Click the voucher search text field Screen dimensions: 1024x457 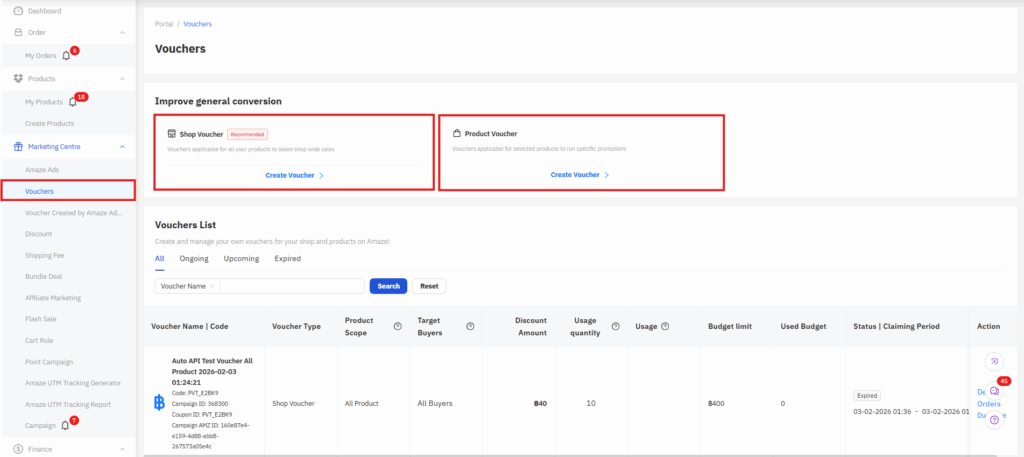point(292,286)
